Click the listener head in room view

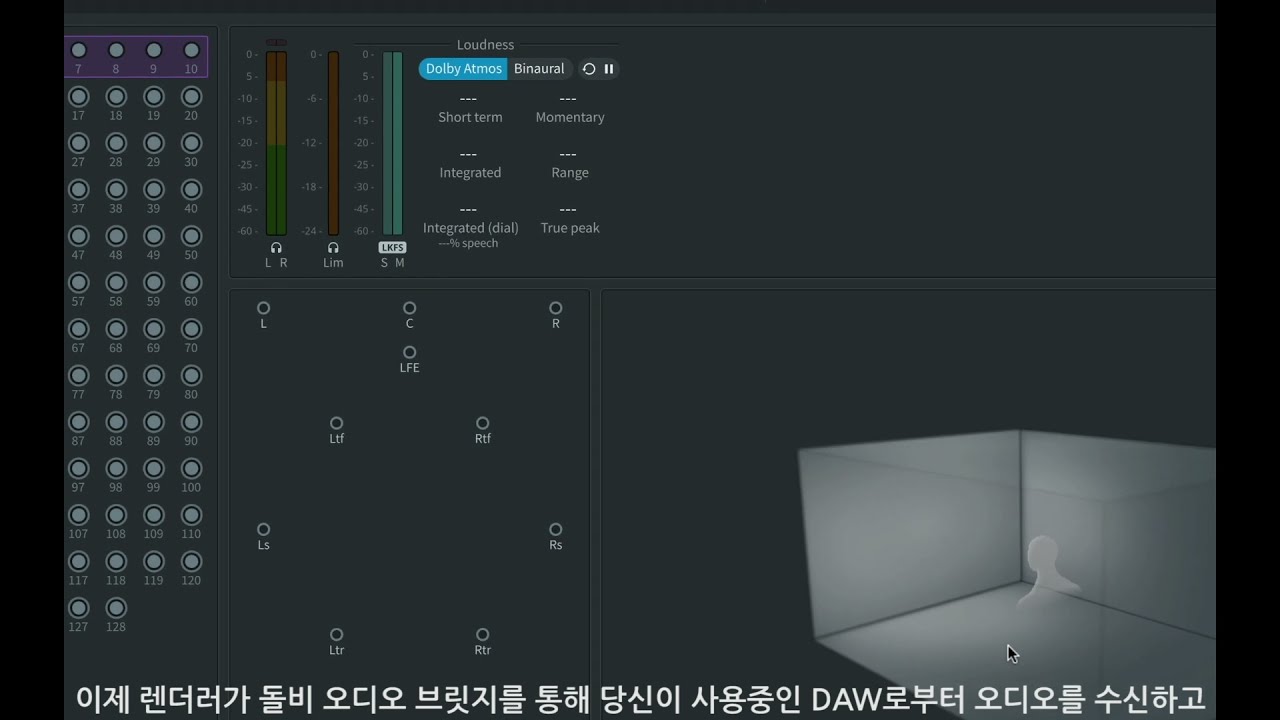(1046, 570)
